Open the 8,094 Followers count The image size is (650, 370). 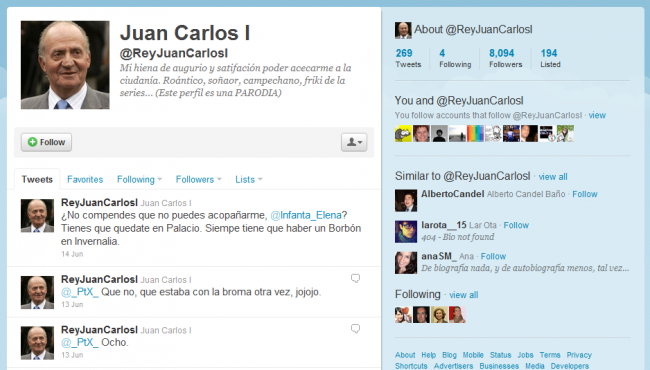coord(505,58)
